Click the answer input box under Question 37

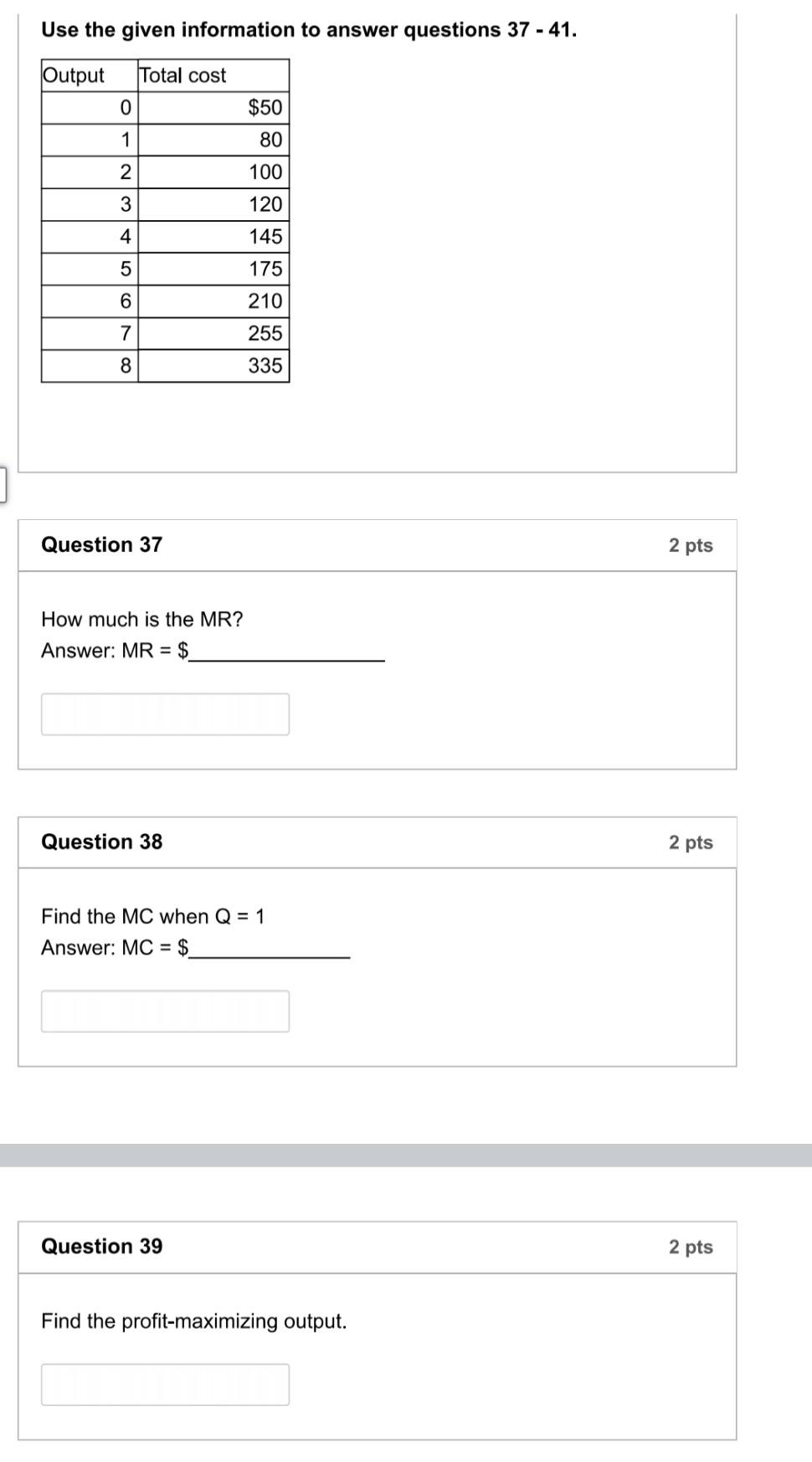(165, 713)
